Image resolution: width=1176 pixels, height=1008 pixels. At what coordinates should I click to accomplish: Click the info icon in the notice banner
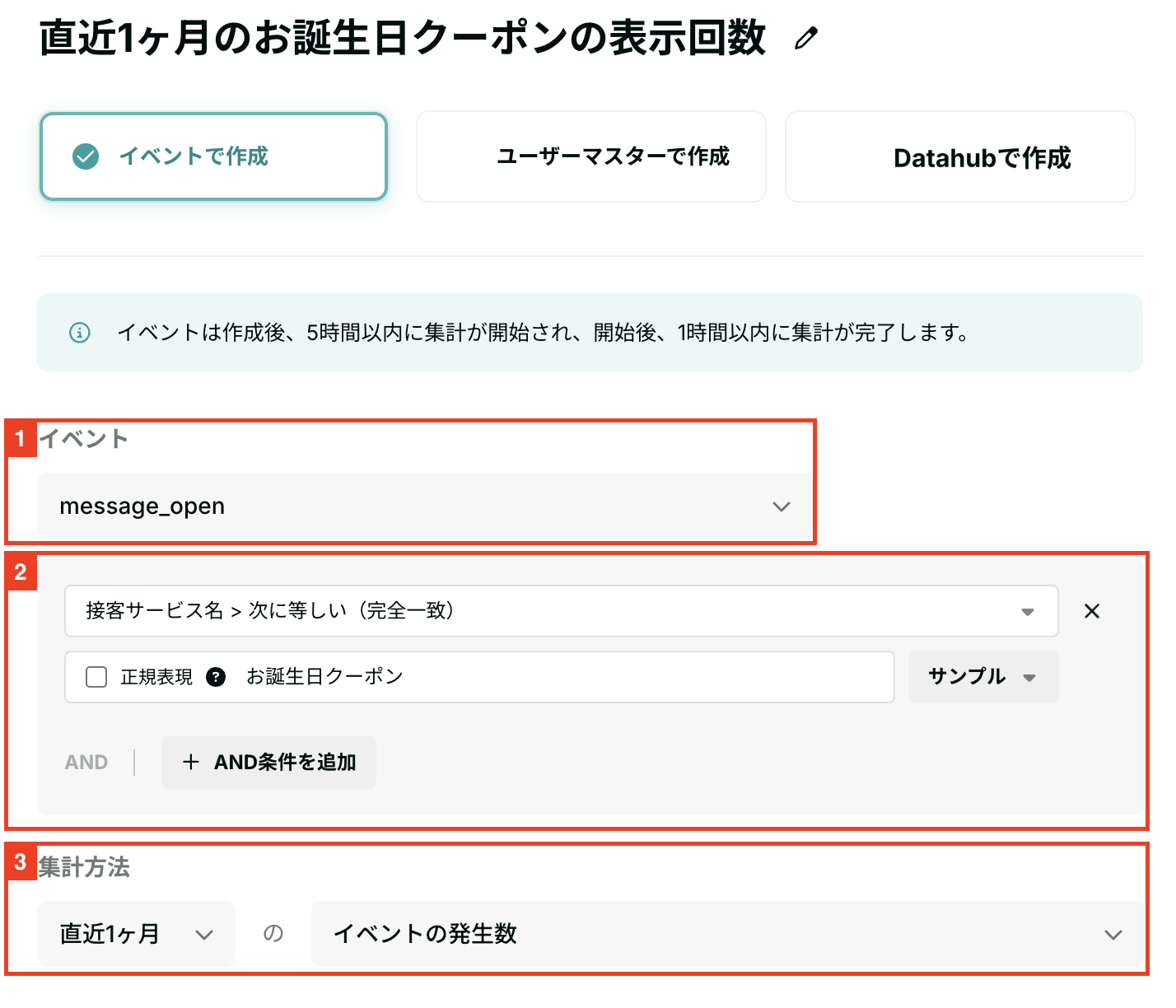[80, 333]
